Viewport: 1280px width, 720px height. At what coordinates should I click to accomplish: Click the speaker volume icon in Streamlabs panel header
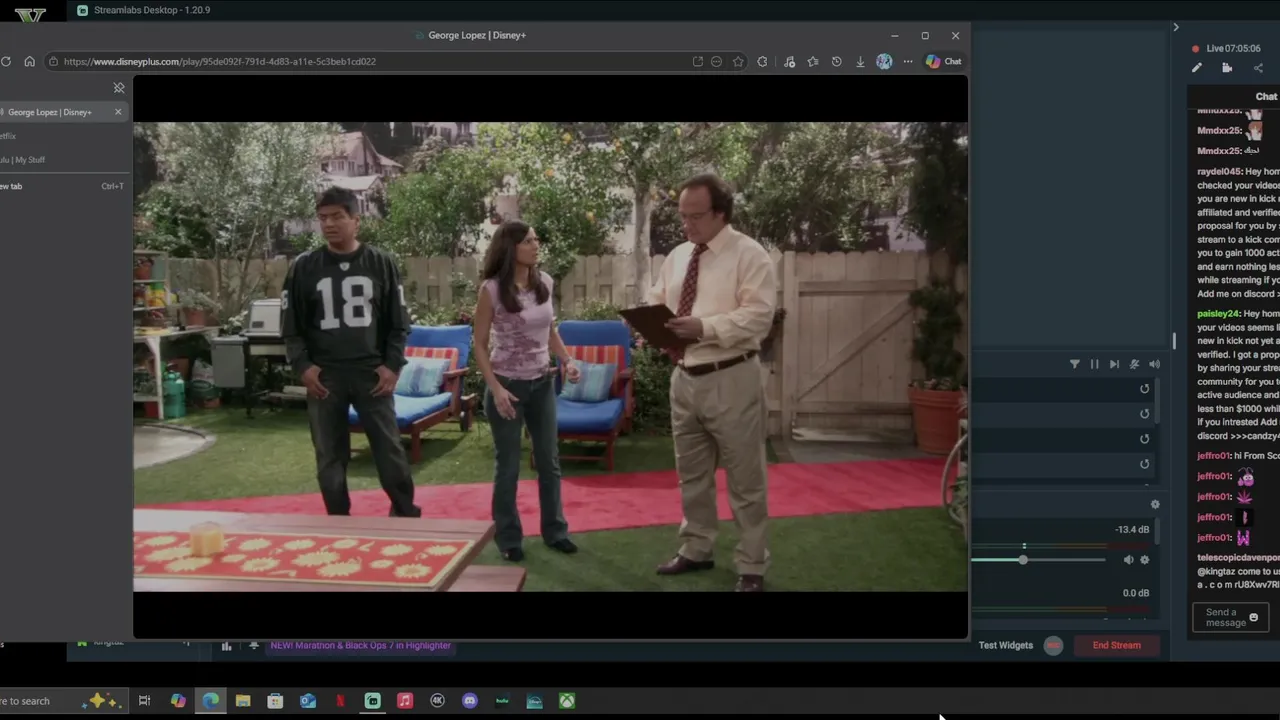(1154, 364)
